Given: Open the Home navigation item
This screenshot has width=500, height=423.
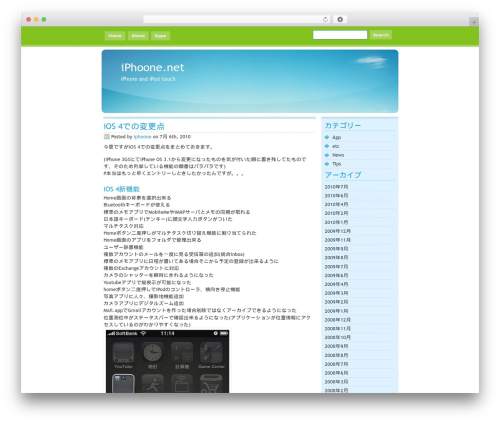Looking at the screenshot, I should 115,36.
